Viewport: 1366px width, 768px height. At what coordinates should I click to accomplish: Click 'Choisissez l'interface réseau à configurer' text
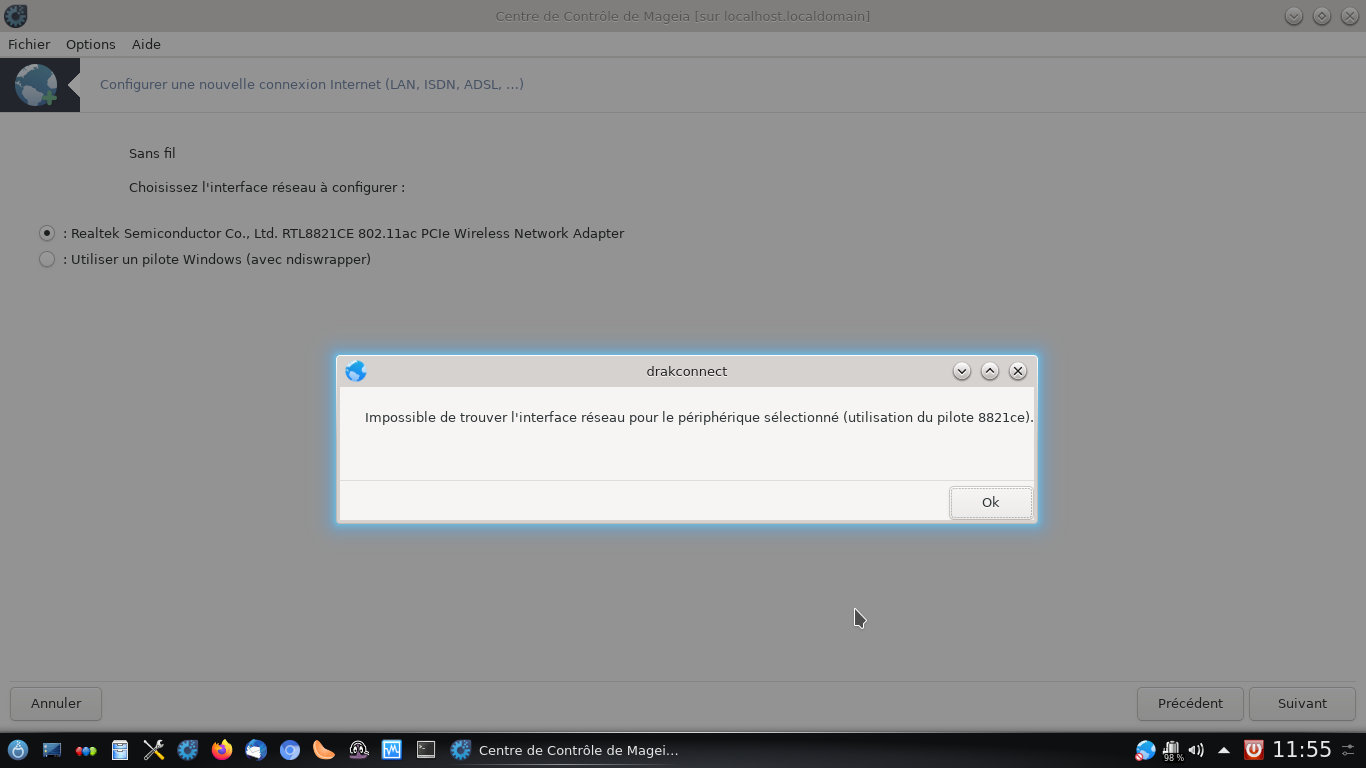267,187
